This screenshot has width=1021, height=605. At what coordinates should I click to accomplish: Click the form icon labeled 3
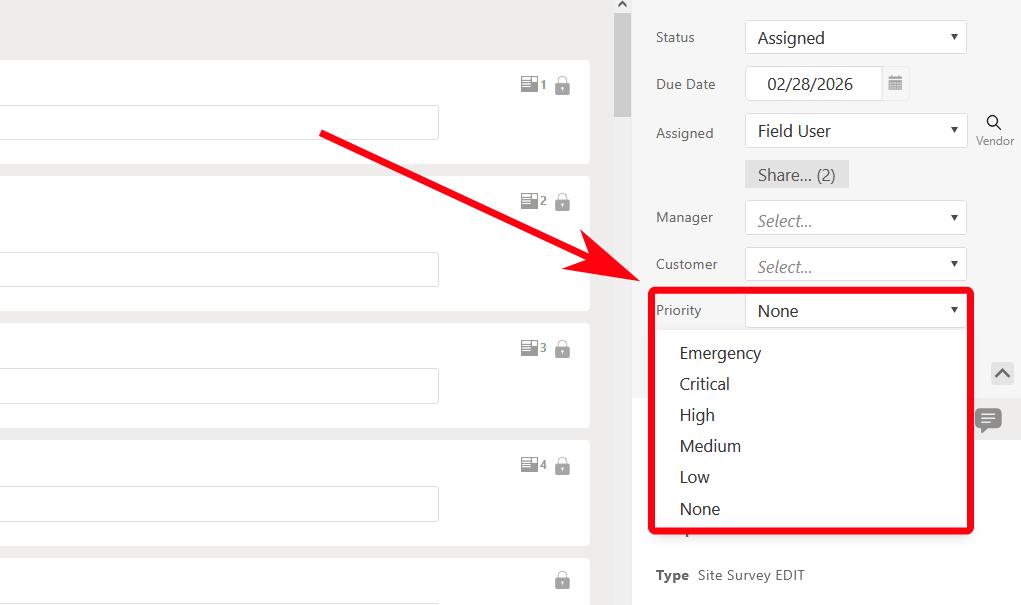[x=529, y=348]
